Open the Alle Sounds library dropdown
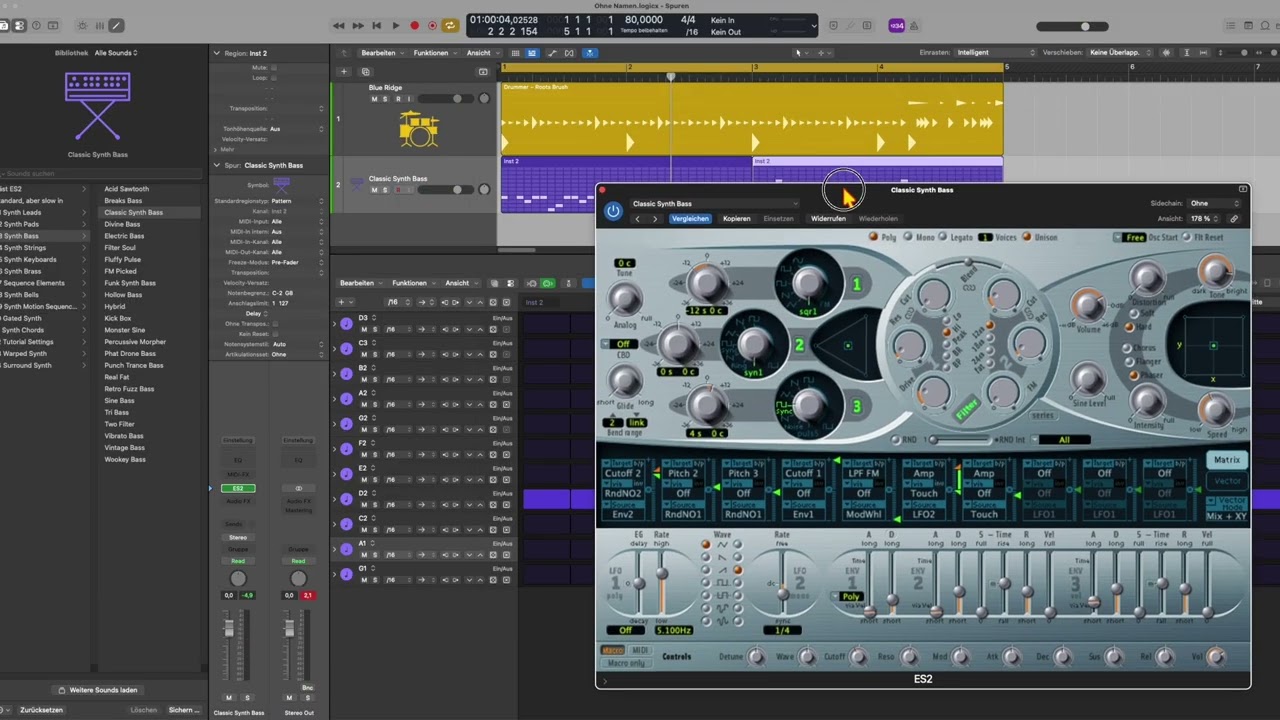The width and height of the screenshot is (1280, 720). tap(116, 53)
